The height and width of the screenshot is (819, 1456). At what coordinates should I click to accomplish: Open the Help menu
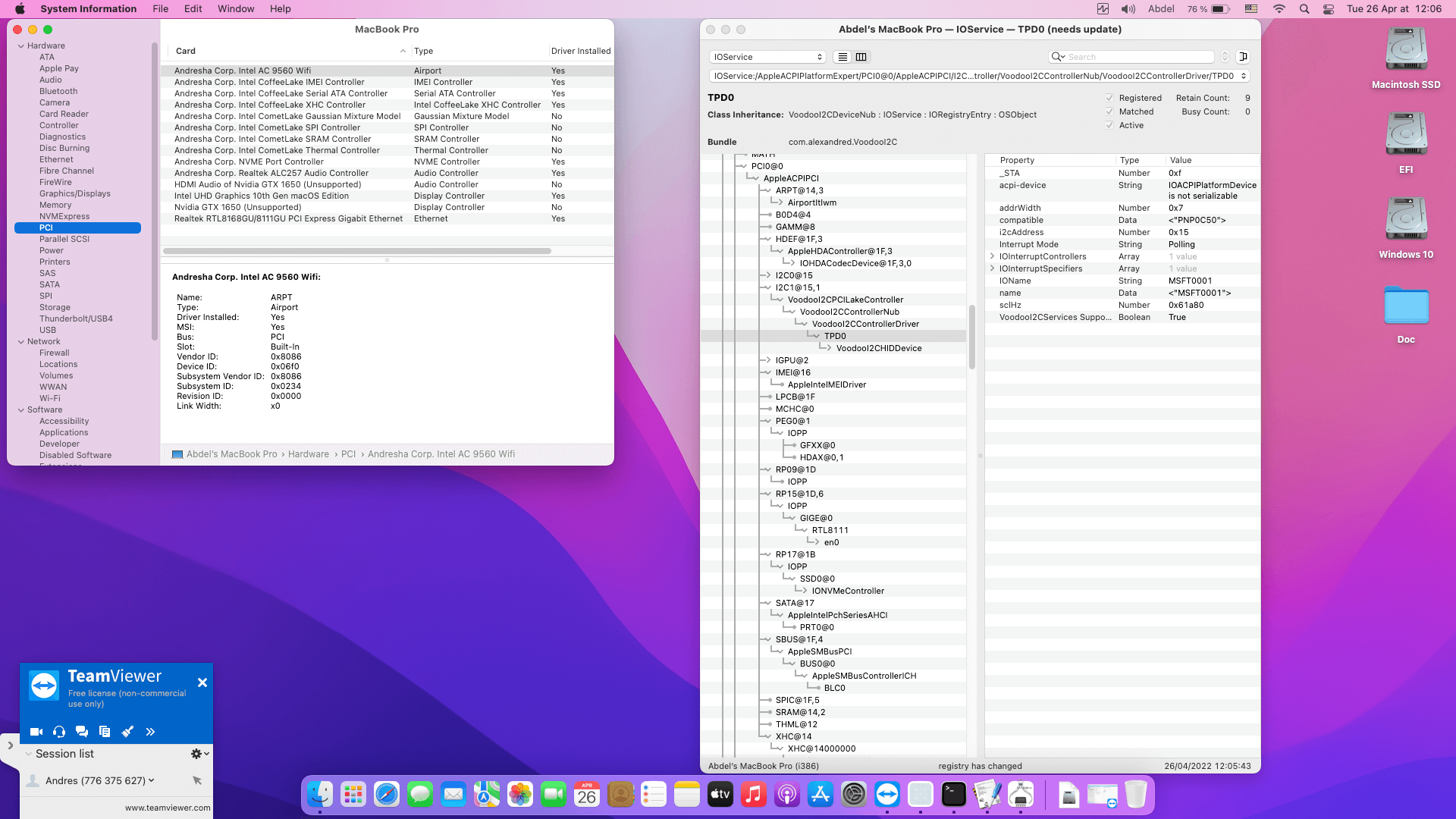[280, 9]
